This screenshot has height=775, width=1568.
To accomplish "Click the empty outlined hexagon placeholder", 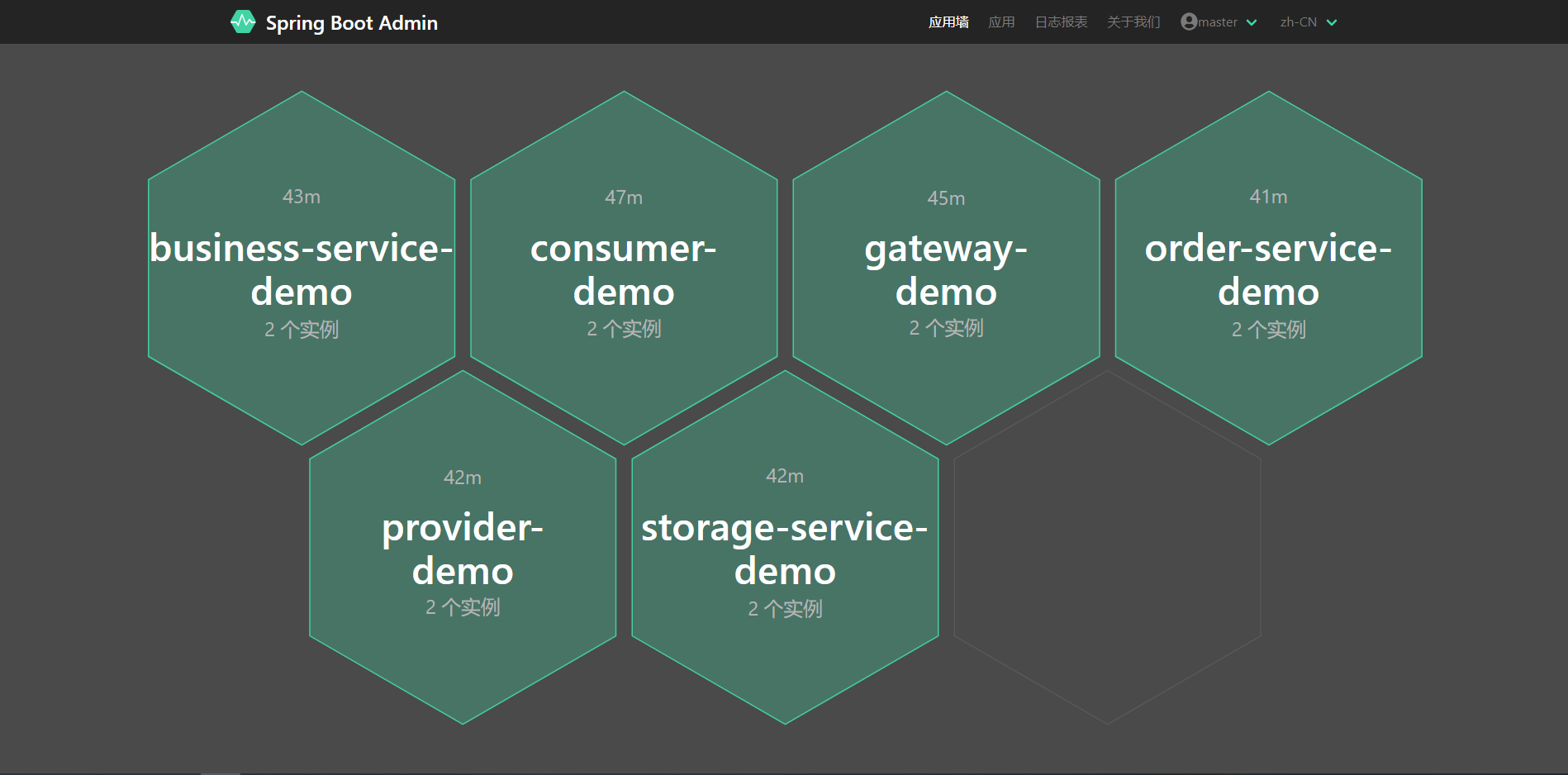I will pos(1107,548).
